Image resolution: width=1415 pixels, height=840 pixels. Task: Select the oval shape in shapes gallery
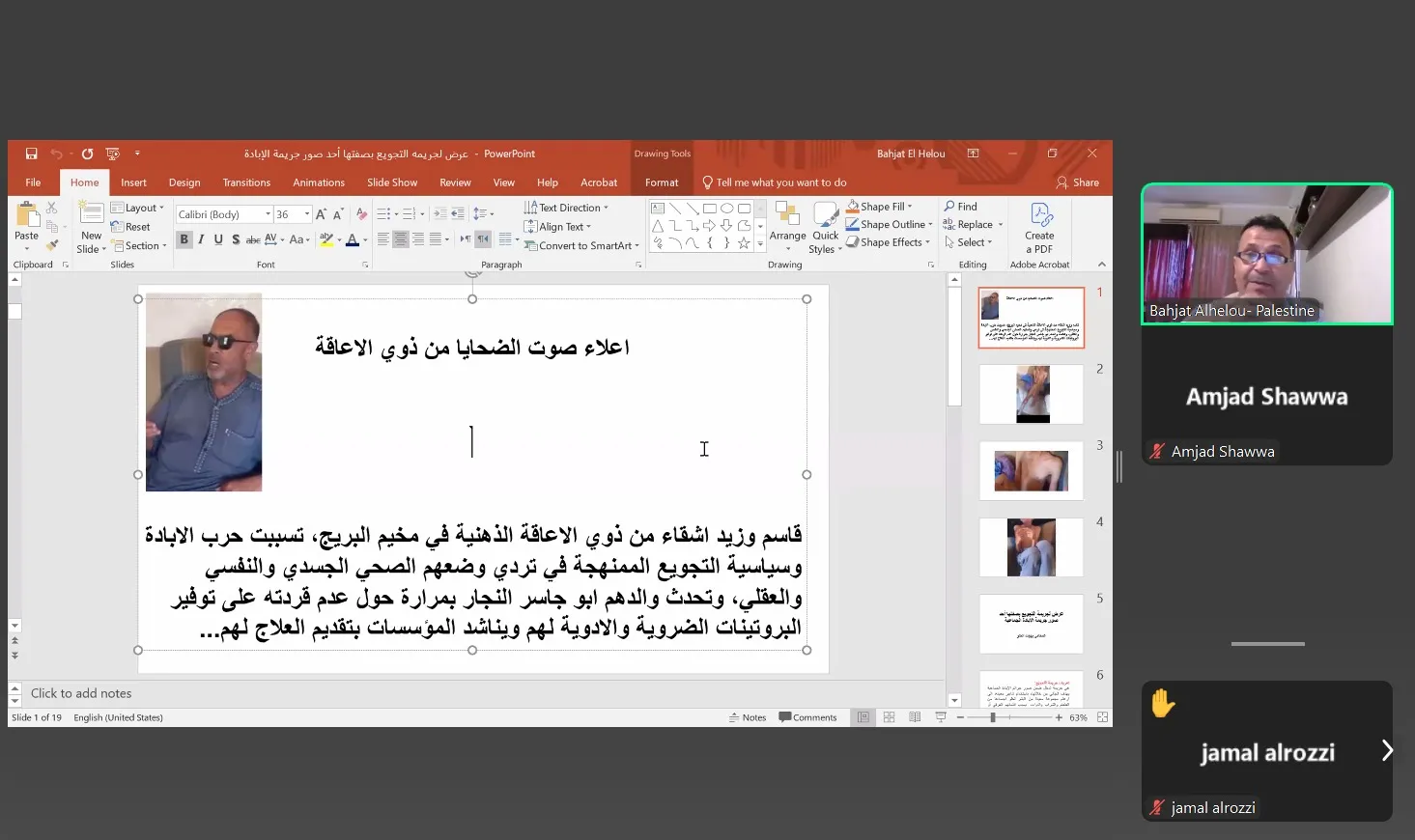click(x=726, y=208)
